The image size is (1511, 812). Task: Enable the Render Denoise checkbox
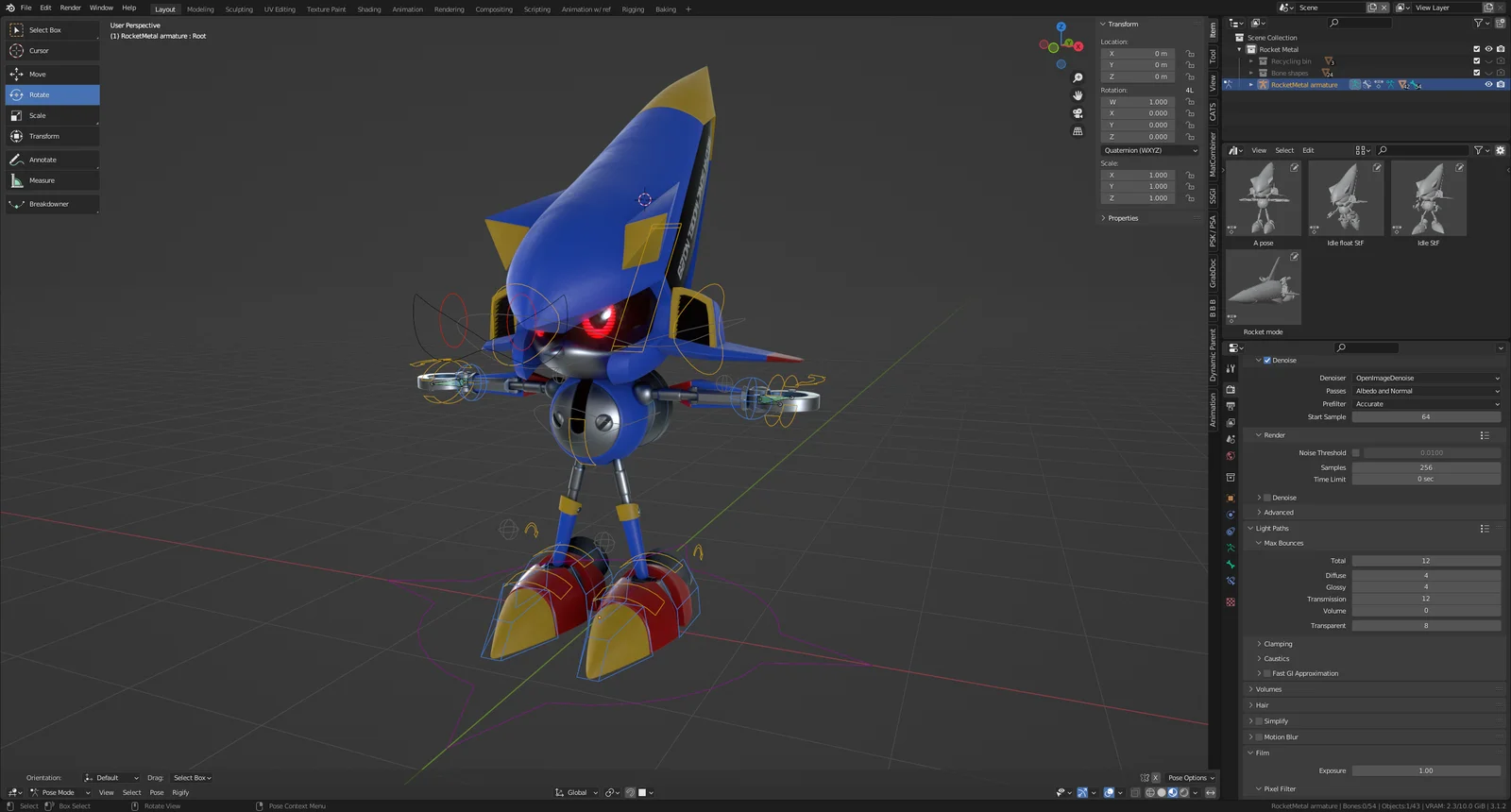pos(1267,498)
